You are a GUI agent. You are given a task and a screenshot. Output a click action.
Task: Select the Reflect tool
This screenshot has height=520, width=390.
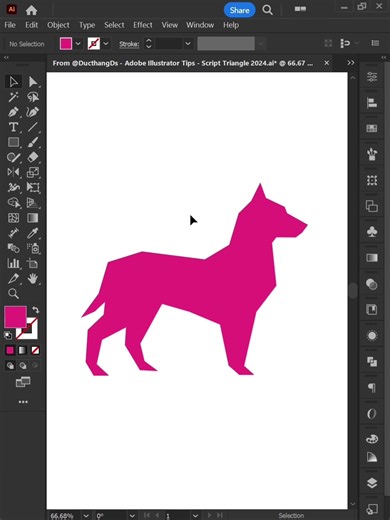[13, 172]
